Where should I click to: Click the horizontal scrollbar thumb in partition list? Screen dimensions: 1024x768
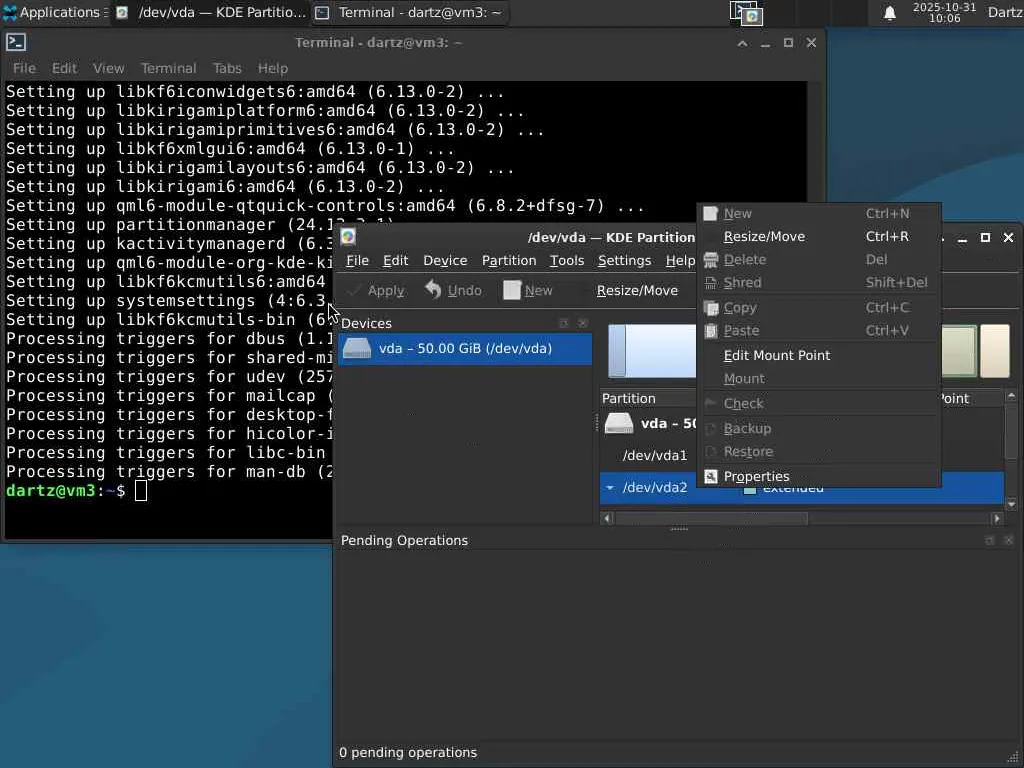tap(711, 519)
